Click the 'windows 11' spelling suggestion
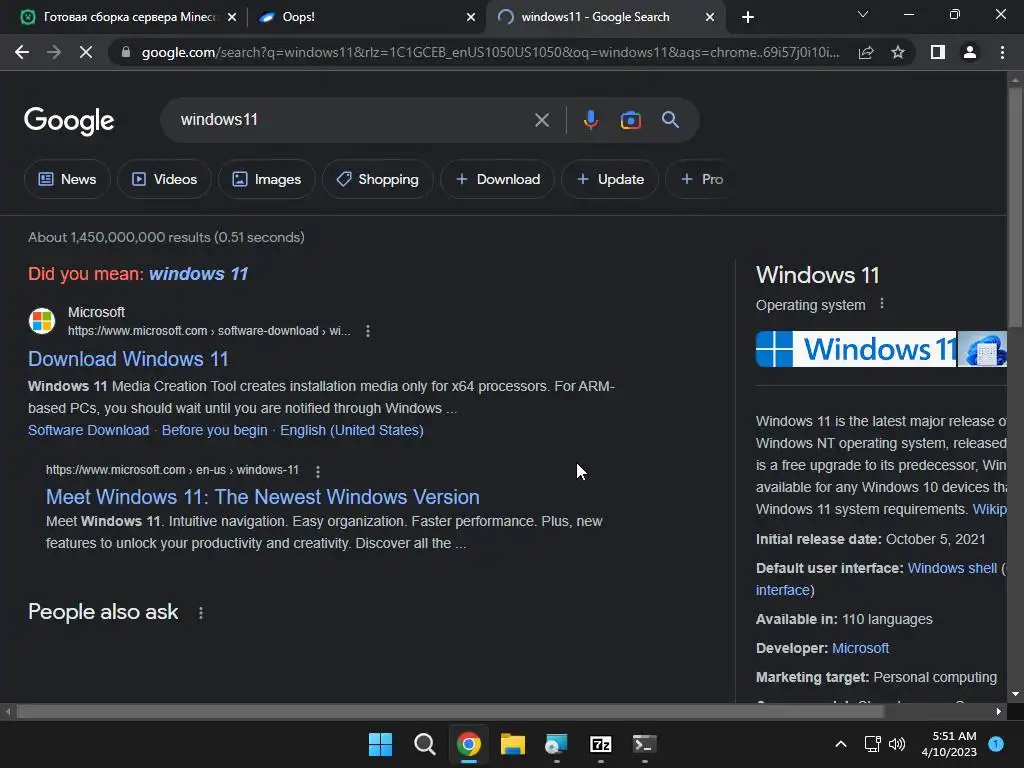 pyautogui.click(x=199, y=274)
